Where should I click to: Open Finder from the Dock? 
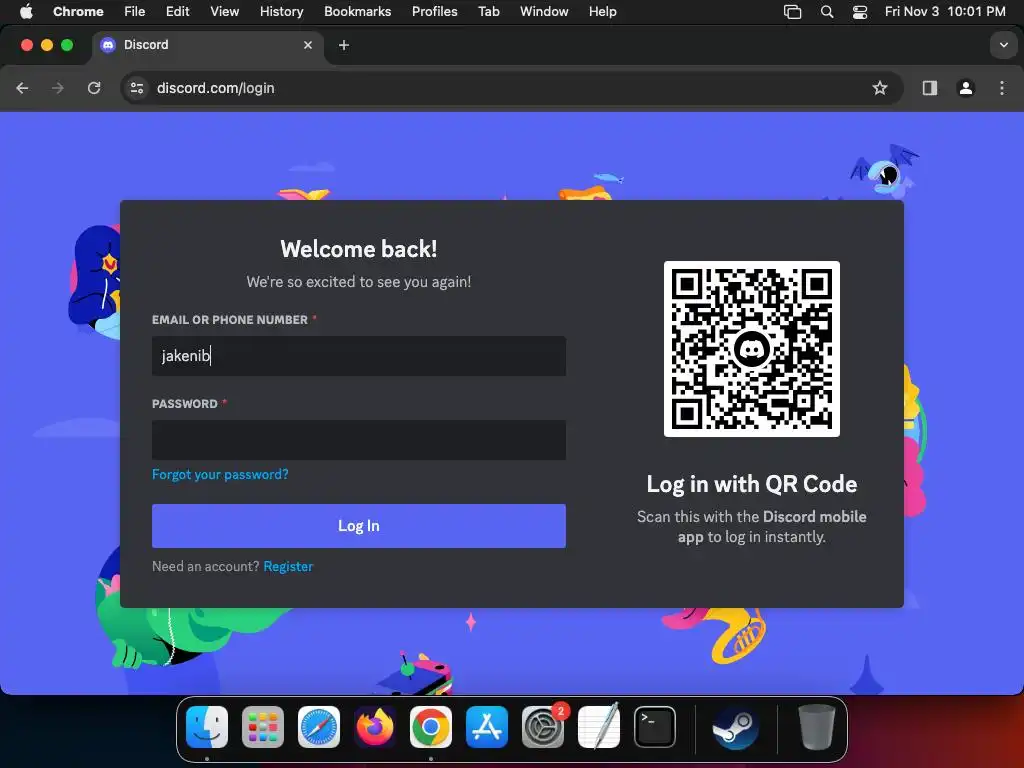click(207, 727)
